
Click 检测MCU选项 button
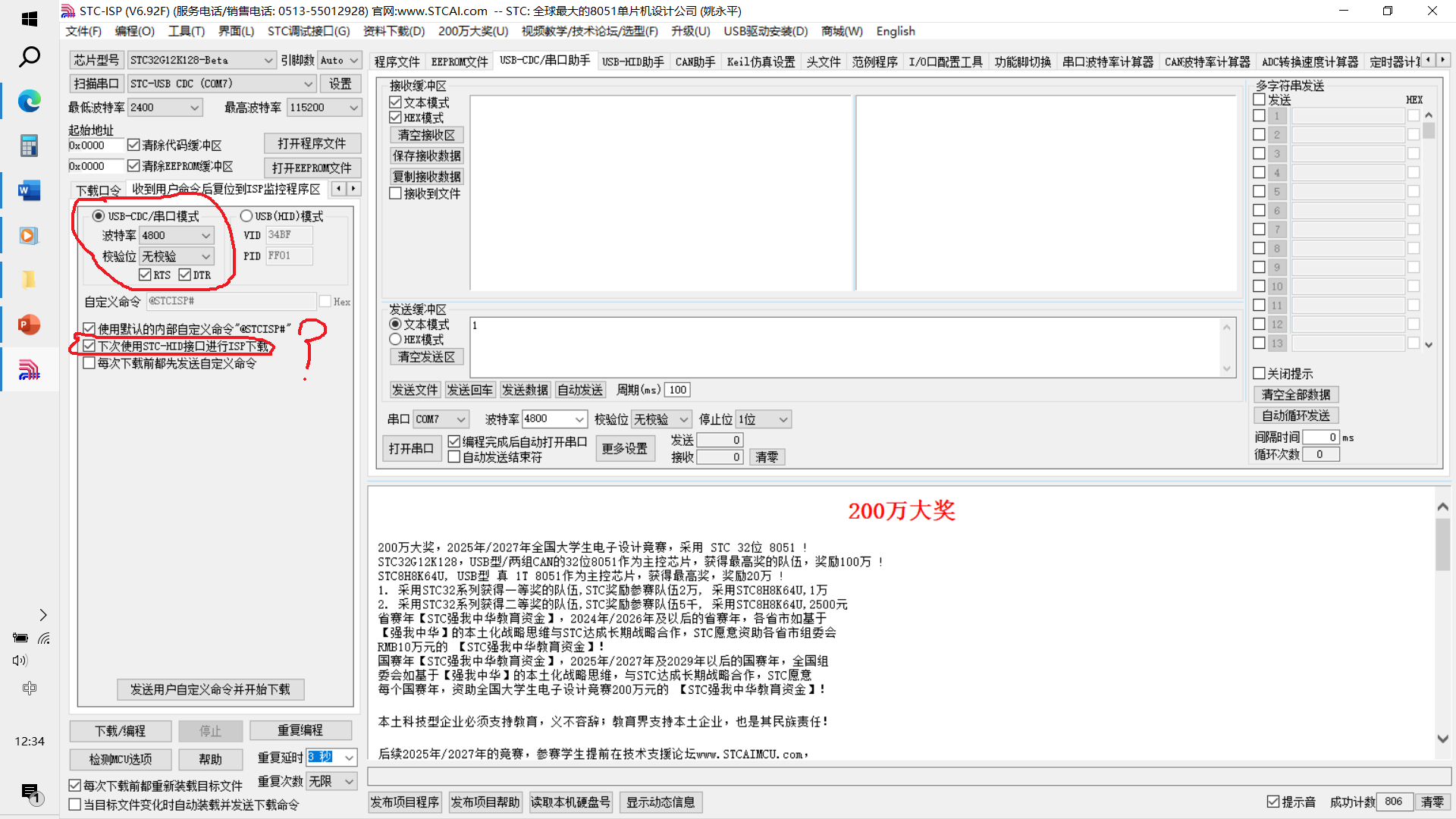coord(120,759)
